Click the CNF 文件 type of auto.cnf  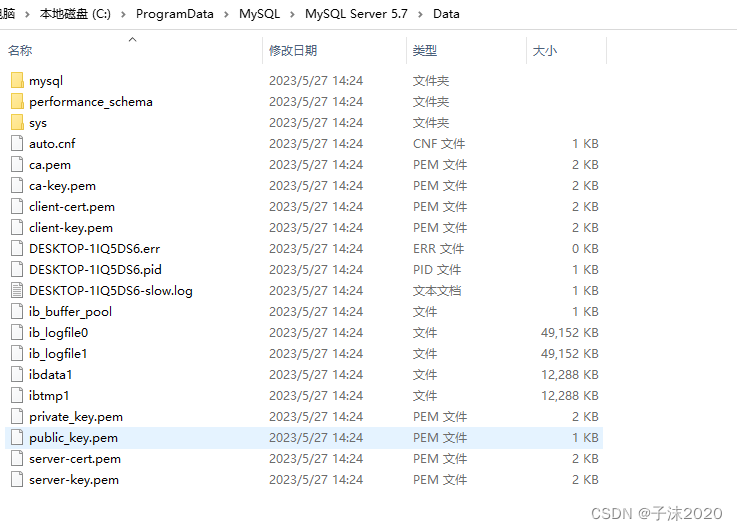pyautogui.click(x=439, y=143)
